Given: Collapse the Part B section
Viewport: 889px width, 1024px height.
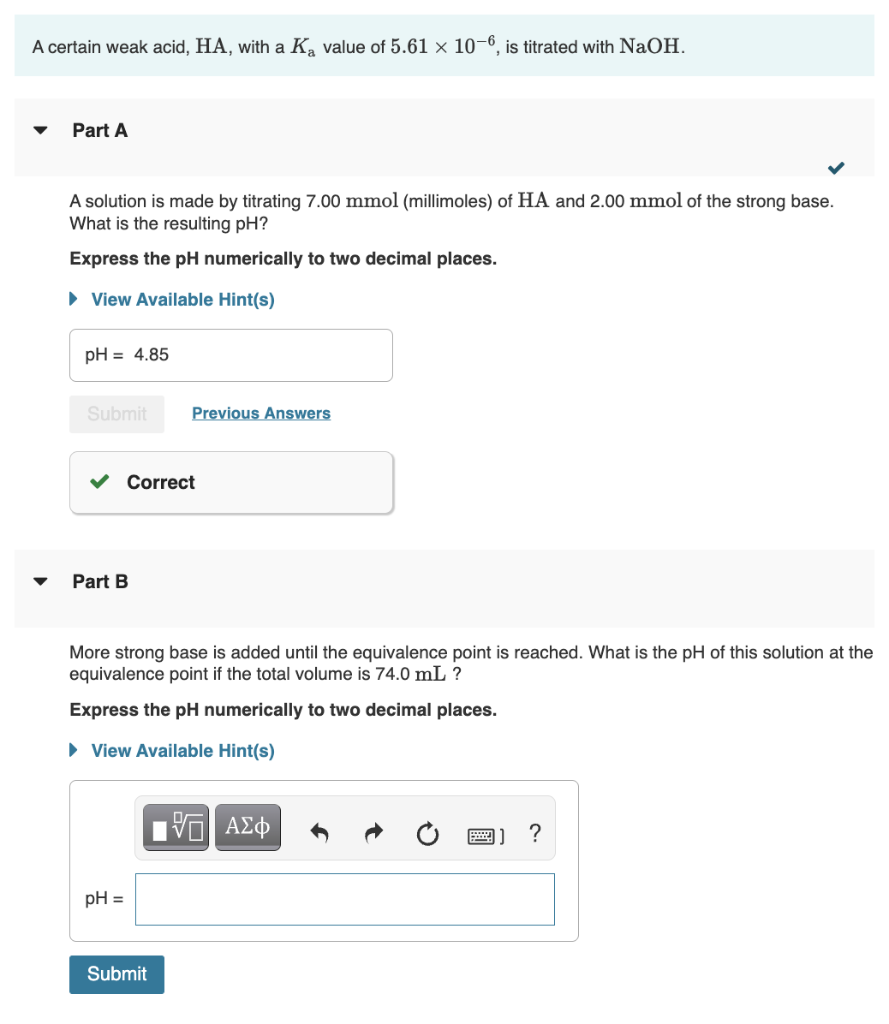Looking at the screenshot, I should click(x=39, y=579).
